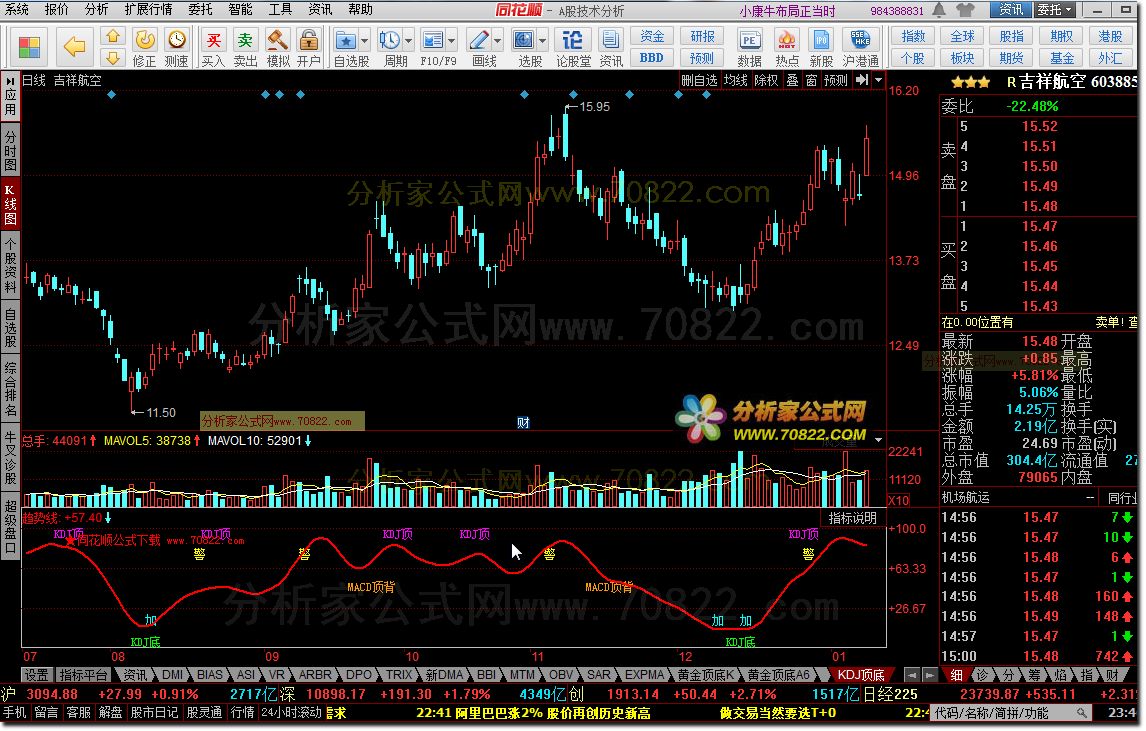1146x731 pixels.
Task: Toggle 预测 forecast on chart header
Action: point(835,80)
